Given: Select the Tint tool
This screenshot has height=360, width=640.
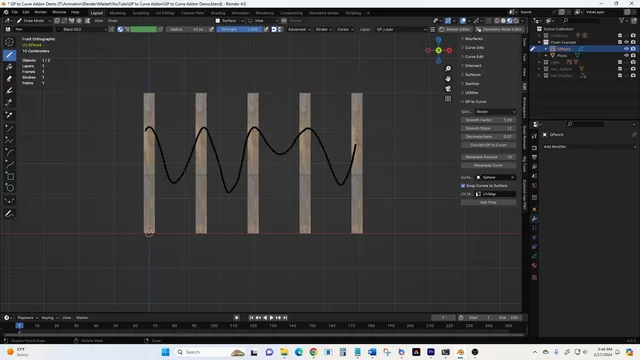Looking at the screenshot, I should (x=9, y=91).
